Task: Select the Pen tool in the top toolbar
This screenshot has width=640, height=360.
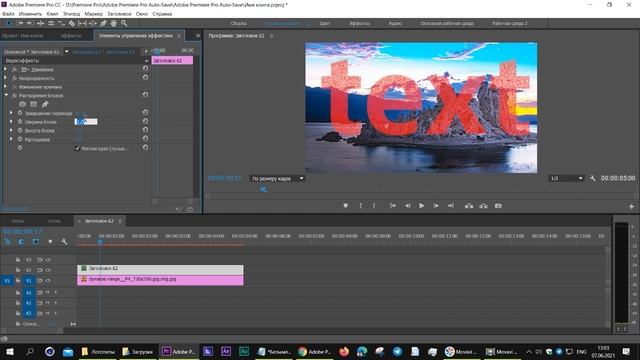Action: tap(103, 24)
